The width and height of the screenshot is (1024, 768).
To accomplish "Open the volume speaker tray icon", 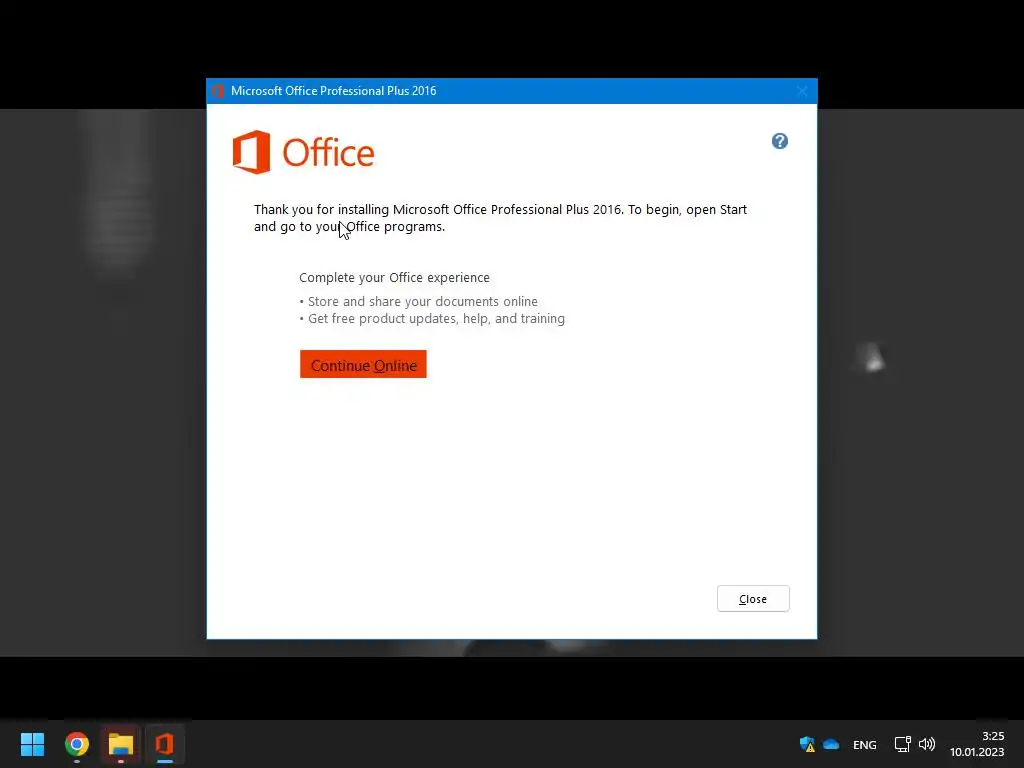I will 927,744.
